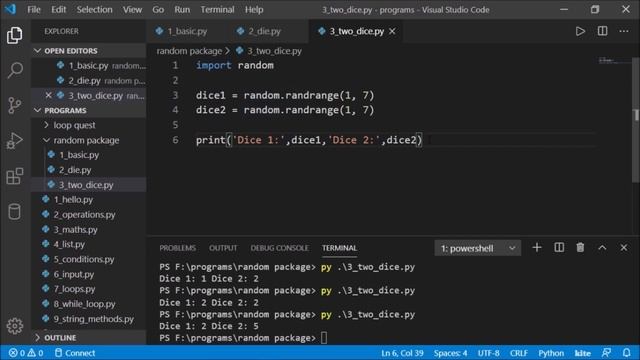The image size is (640, 360).
Task: Open the Selection menu
Action: click(94, 9)
